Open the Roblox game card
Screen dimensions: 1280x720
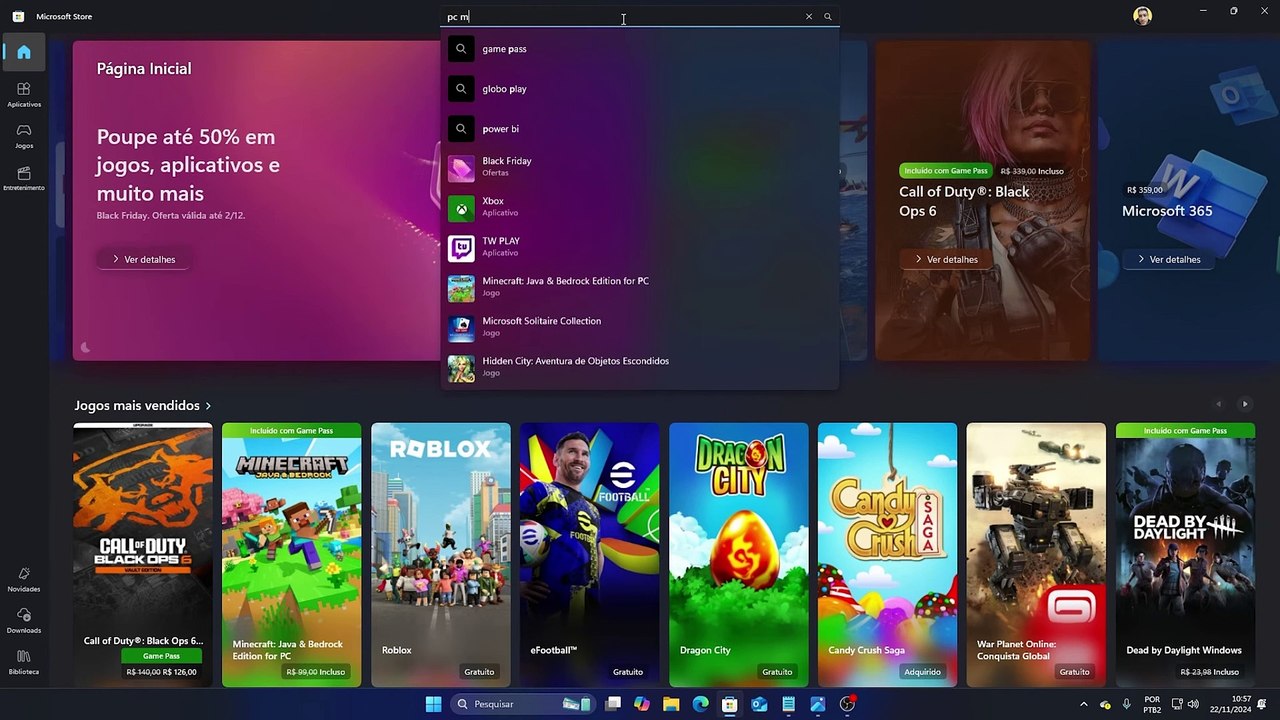point(441,555)
